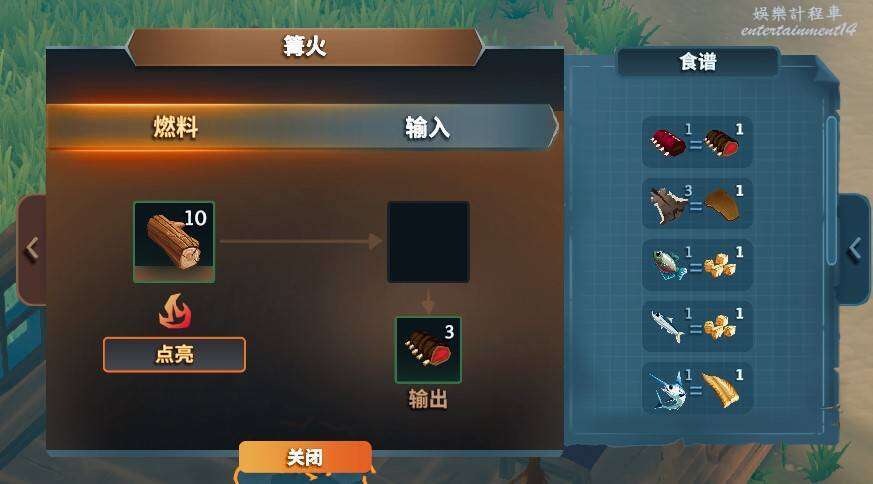Click cooked ribs result in first recipe

[x=722, y=143]
